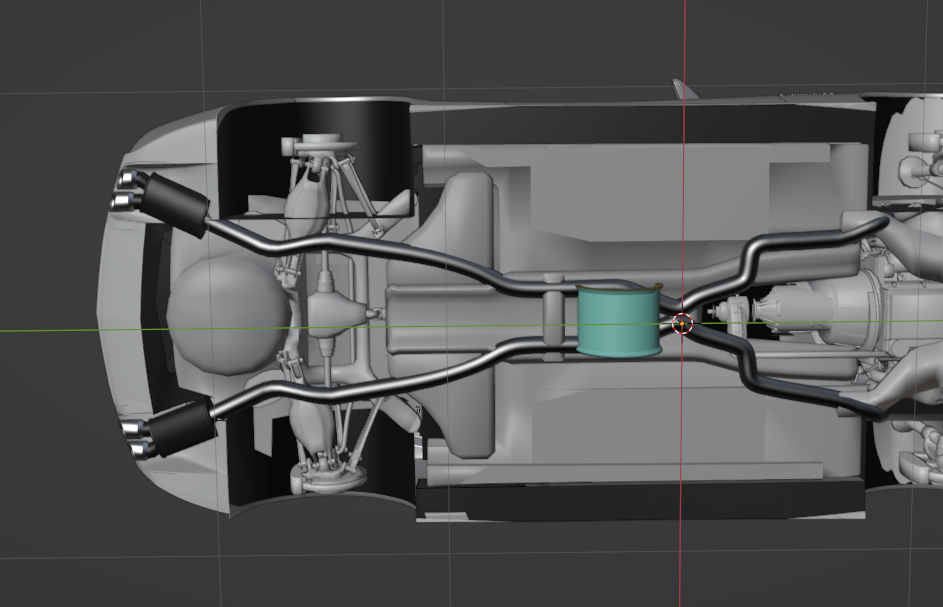Image resolution: width=943 pixels, height=607 pixels.
Task: Select the spherical tank at the car's rear
Action: tap(228, 317)
